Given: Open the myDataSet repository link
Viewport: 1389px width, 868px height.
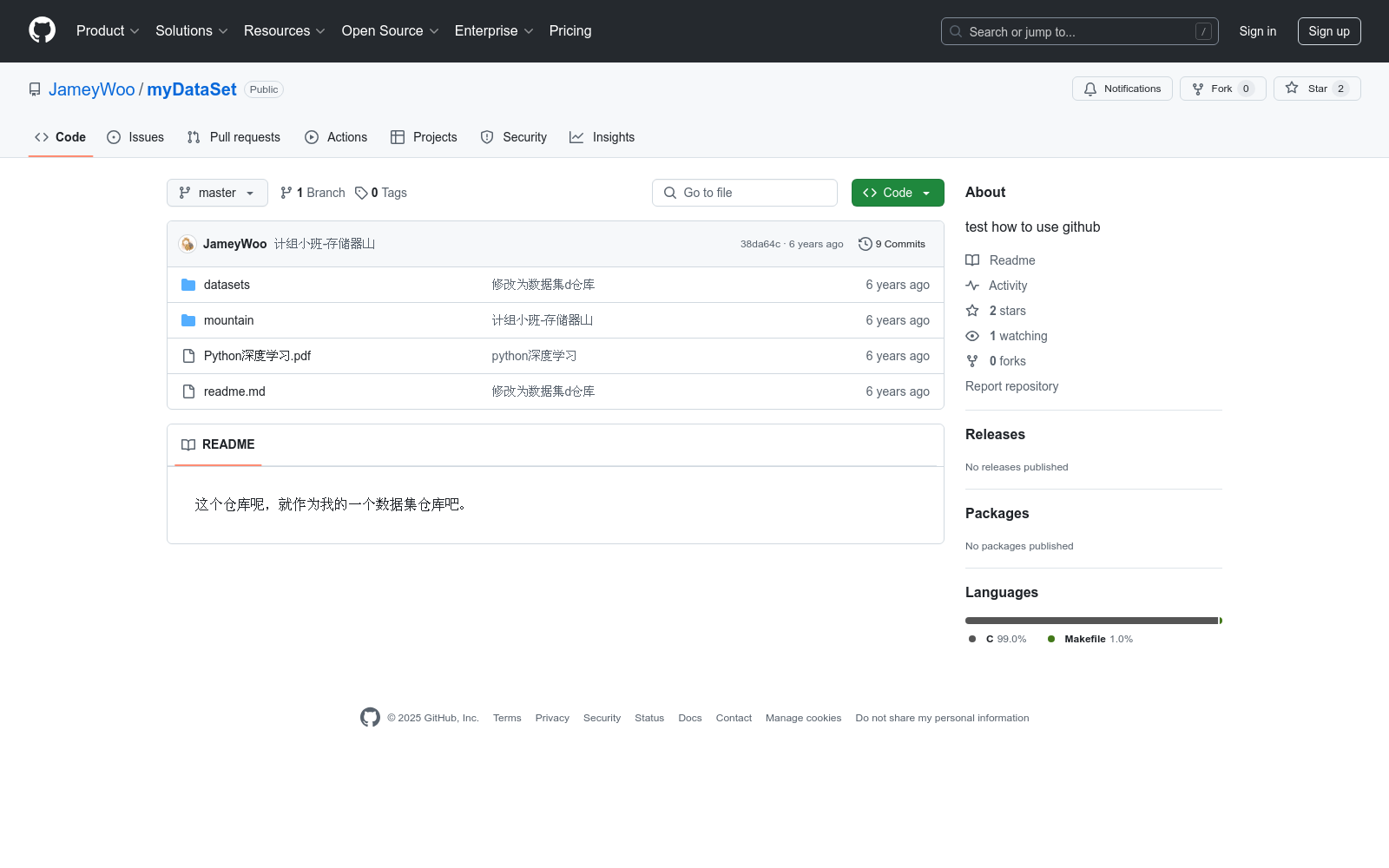Looking at the screenshot, I should click(x=192, y=89).
